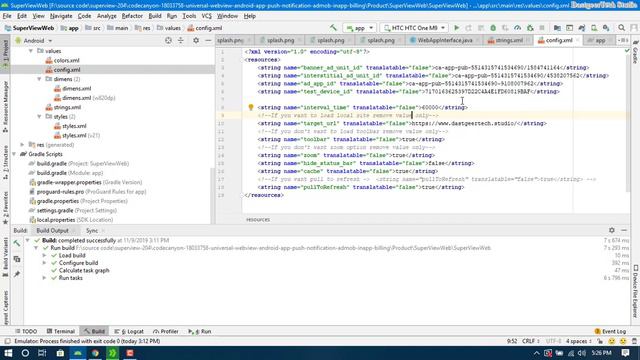640x360 pixels.
Task: Open the VCS menu
Action: click(x=207, y=16)
